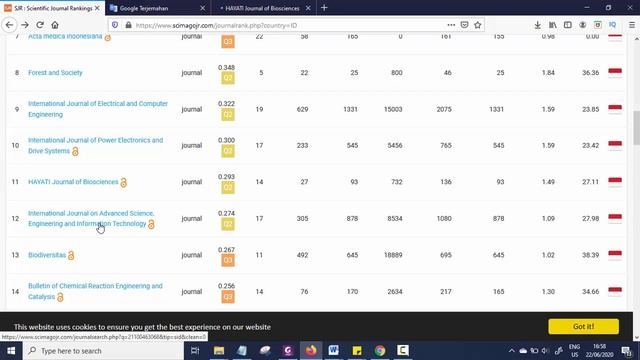Image resolution: width=640 pixels, height=360 pixels.
Task: Select SJR value 0.348 for Forest and Society
Action: (x=226, y=67)
